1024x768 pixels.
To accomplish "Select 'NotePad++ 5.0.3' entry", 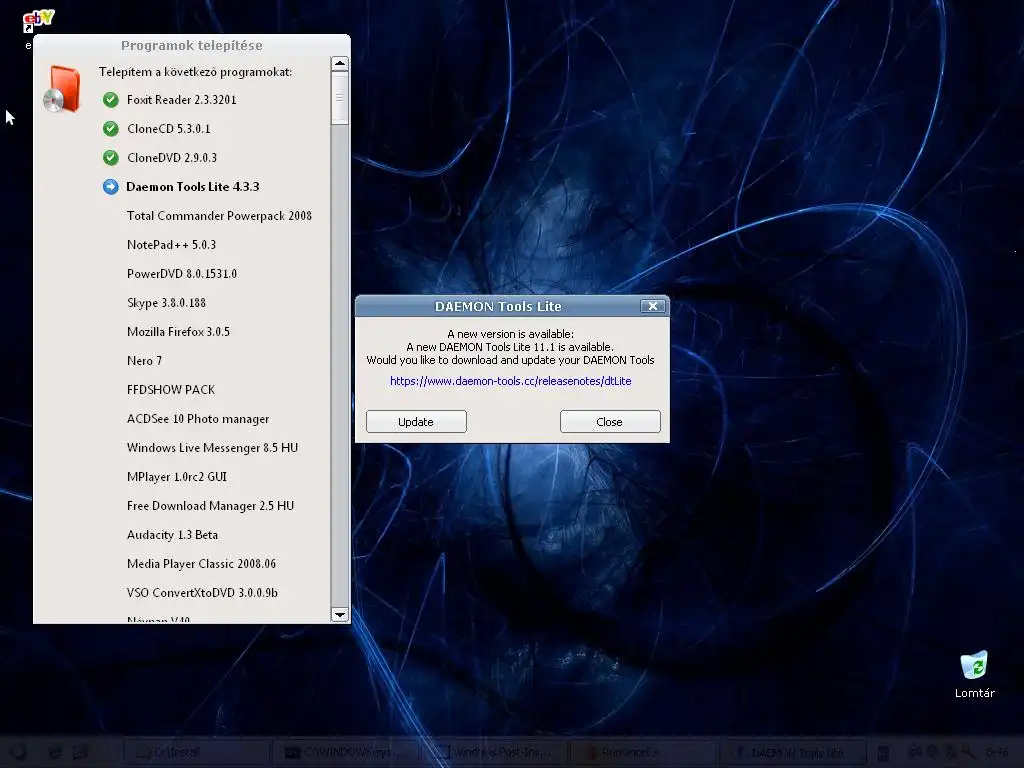I will (171, 245).
